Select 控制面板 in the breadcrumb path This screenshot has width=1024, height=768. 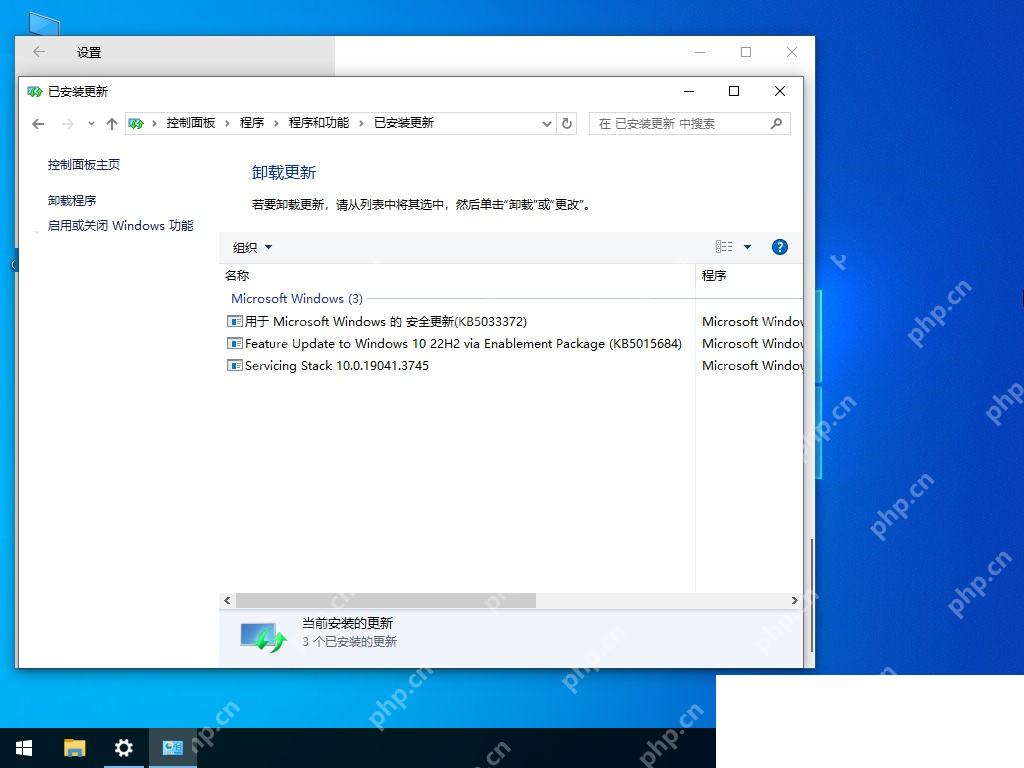coord(191,123)
